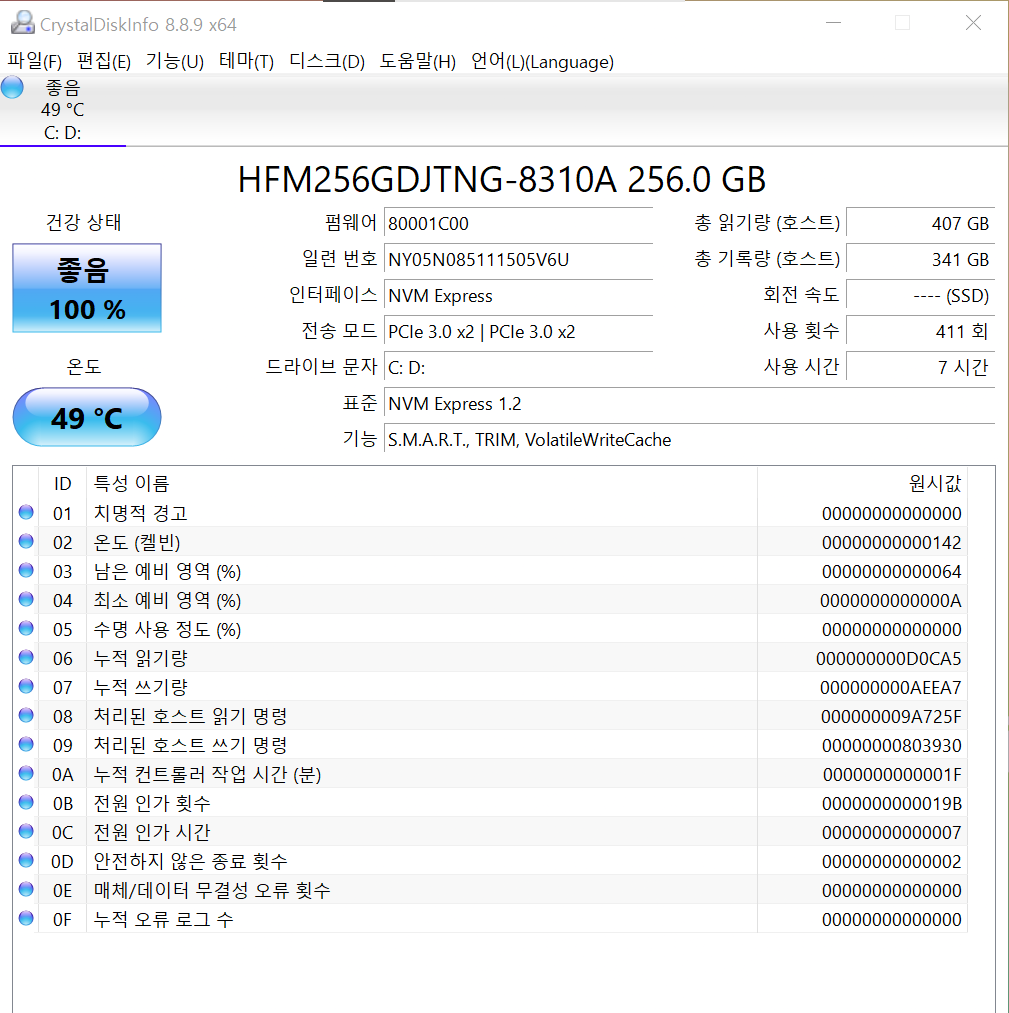Open the 디스크(D) menu

click(327, 61)
